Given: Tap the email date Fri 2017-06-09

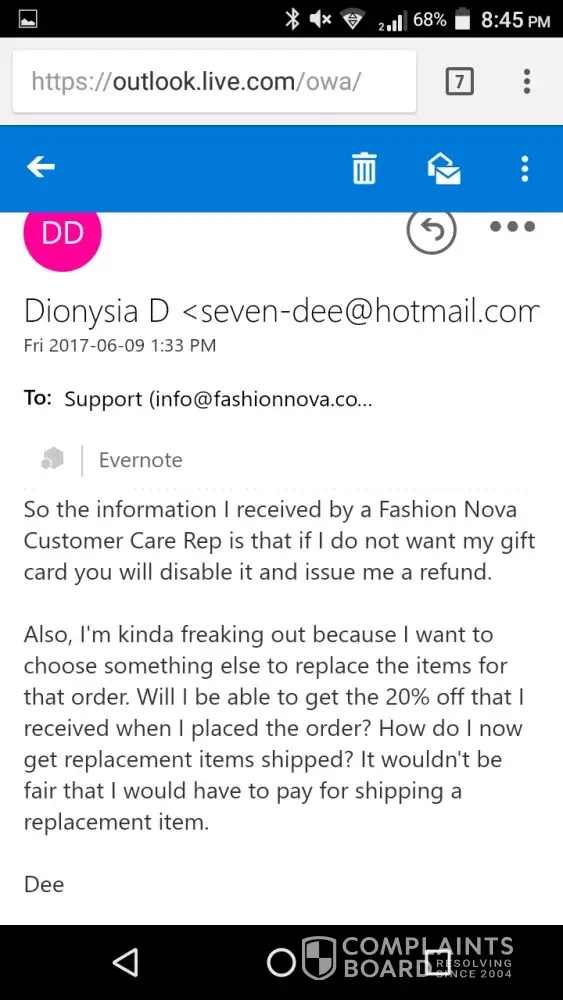Looking at the screenshot, I should pyautogui.click(x=120, y=346).
